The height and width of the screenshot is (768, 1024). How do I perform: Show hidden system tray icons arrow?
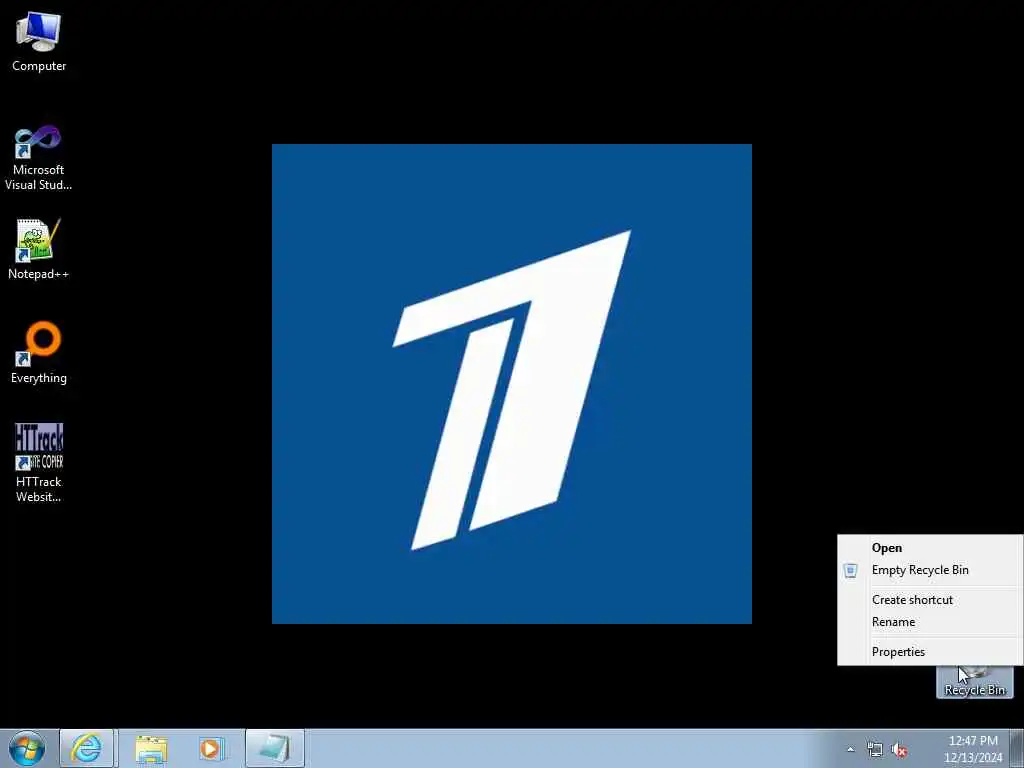(850, 750)
